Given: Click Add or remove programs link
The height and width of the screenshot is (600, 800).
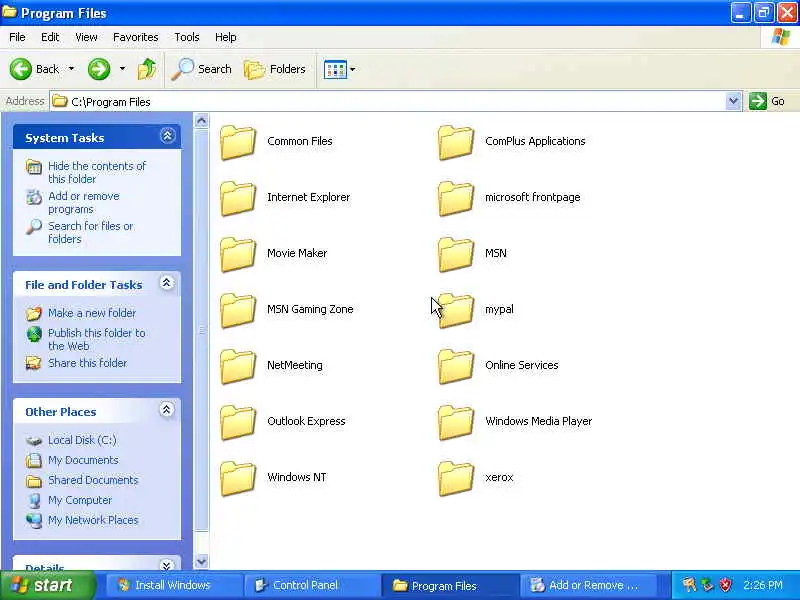Looking at the screenshot, I should pos(84,203).
